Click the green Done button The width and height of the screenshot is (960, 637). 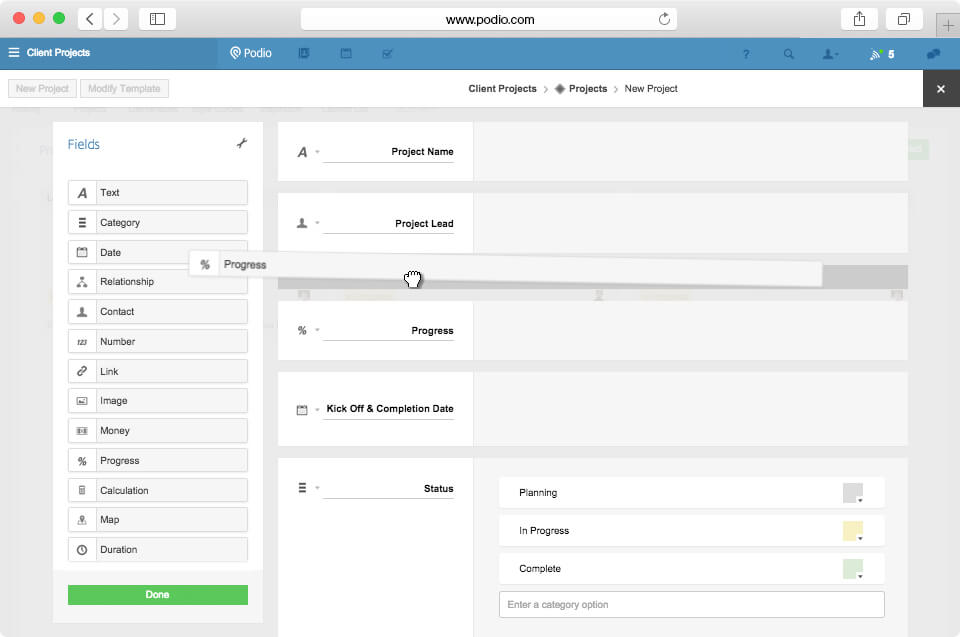pyautogui.click(x=157, y=594)
